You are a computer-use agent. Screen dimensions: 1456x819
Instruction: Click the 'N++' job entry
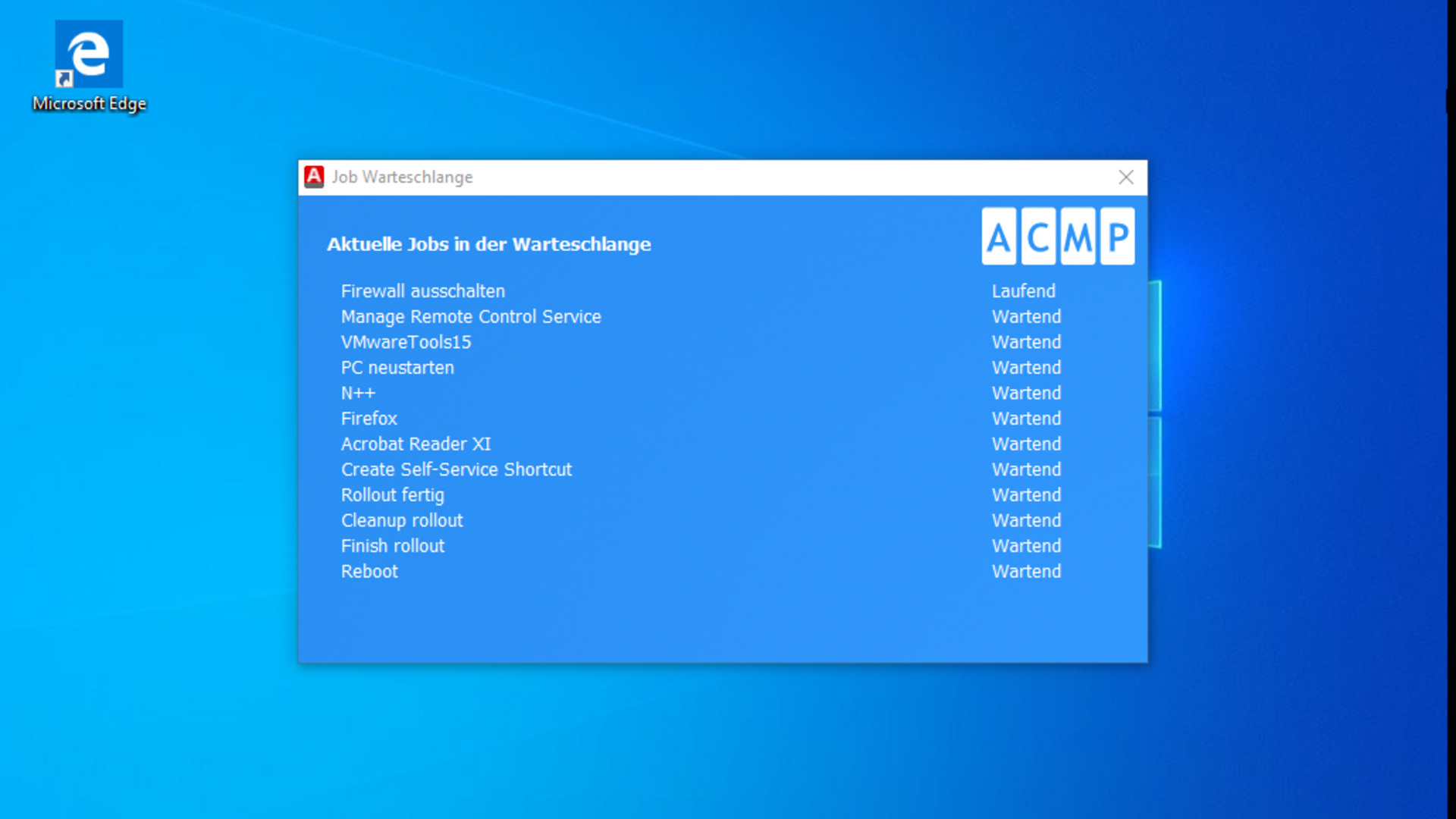[358, 393]
